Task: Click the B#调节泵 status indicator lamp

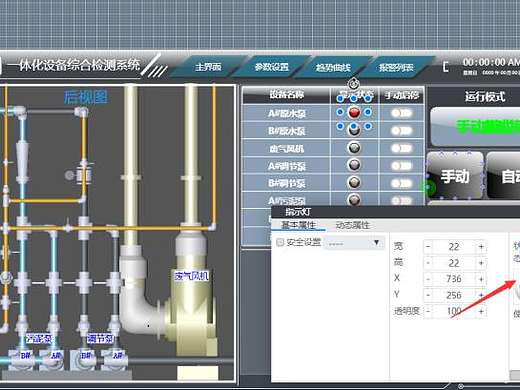Action: pyautogui.click(x=354, y=182)
